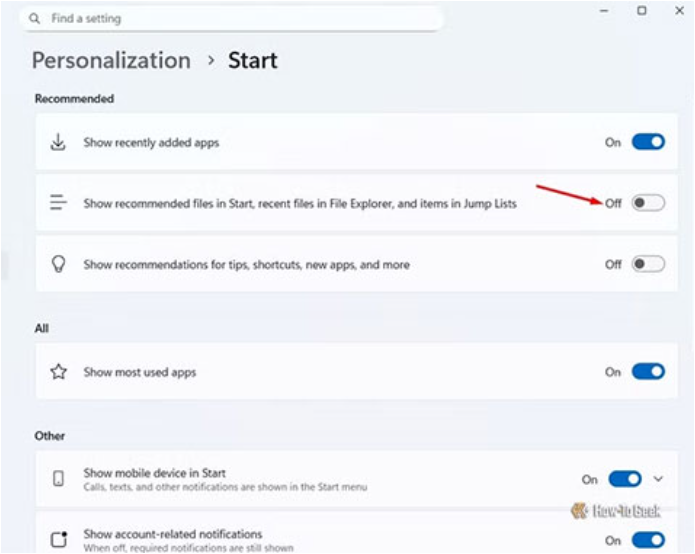The height and width of the screenshot is (554, 695).
Task: Expand the mobile device in Start options
Action: [658, 479]
